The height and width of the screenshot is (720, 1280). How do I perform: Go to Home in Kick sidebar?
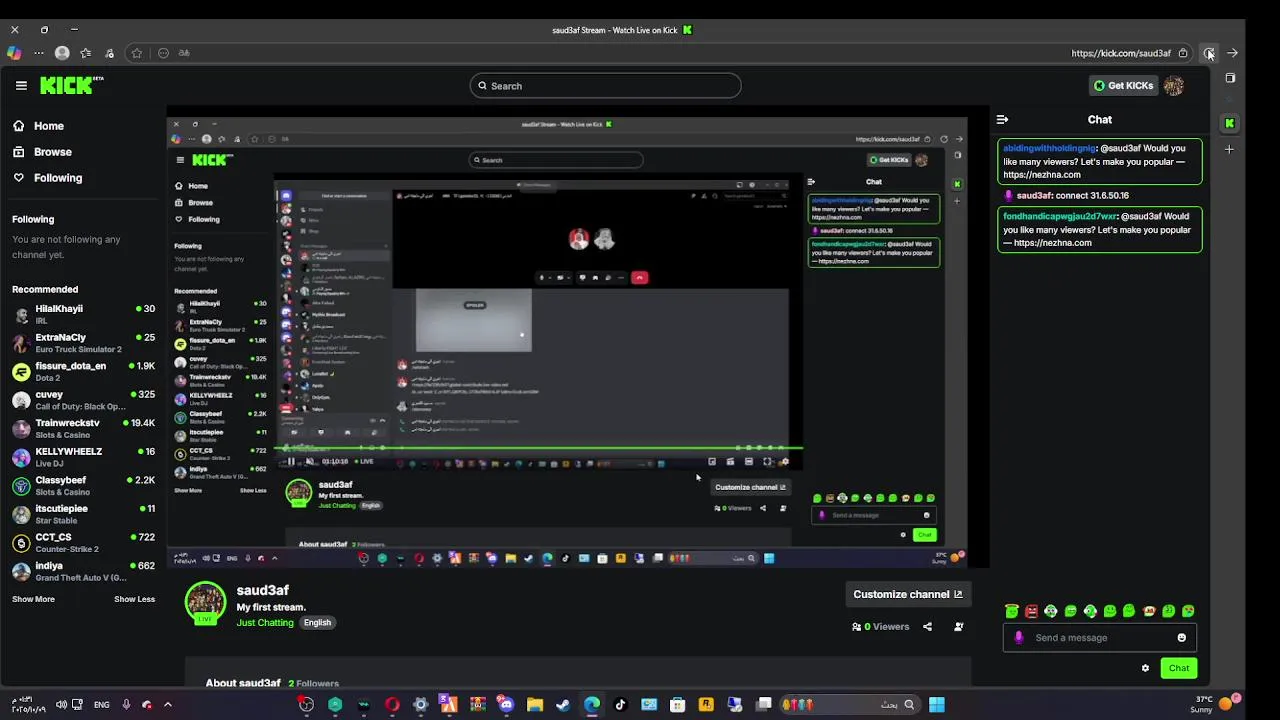(38, 126)
